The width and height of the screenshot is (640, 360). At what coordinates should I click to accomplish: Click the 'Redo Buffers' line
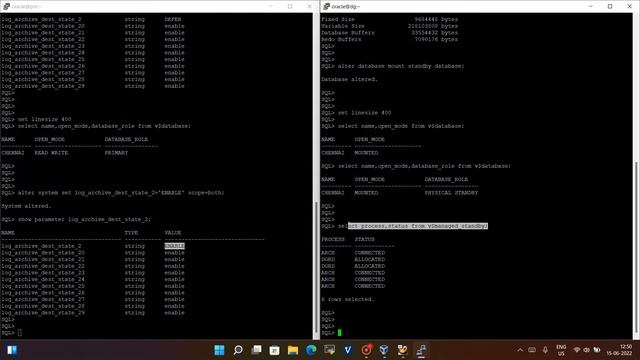pyautogui.click(x=389, y=39)
